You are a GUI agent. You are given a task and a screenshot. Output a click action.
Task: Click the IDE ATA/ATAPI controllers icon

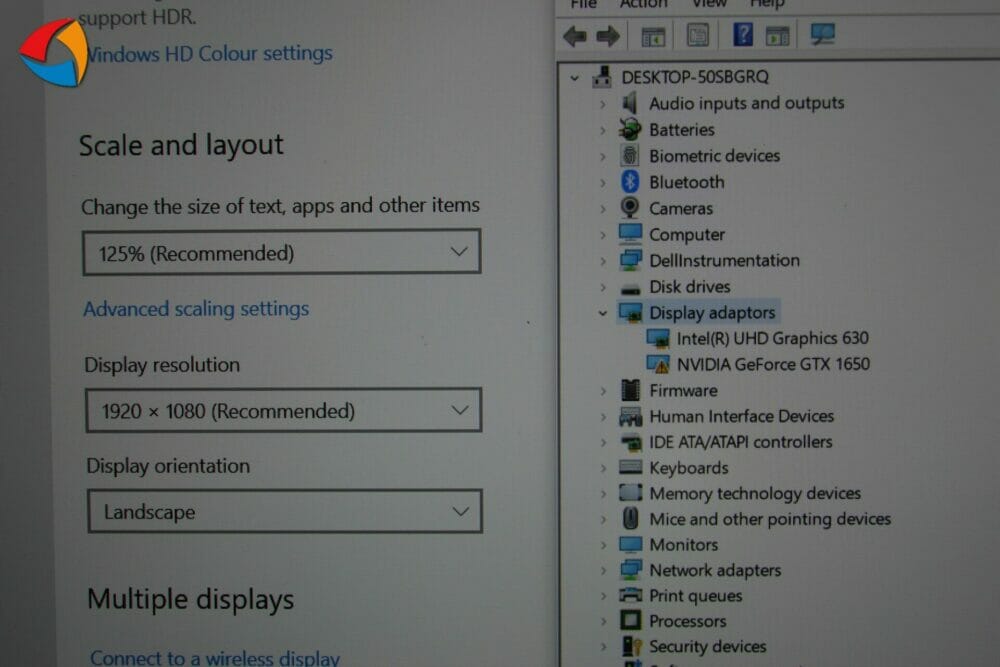click(631, 442)
